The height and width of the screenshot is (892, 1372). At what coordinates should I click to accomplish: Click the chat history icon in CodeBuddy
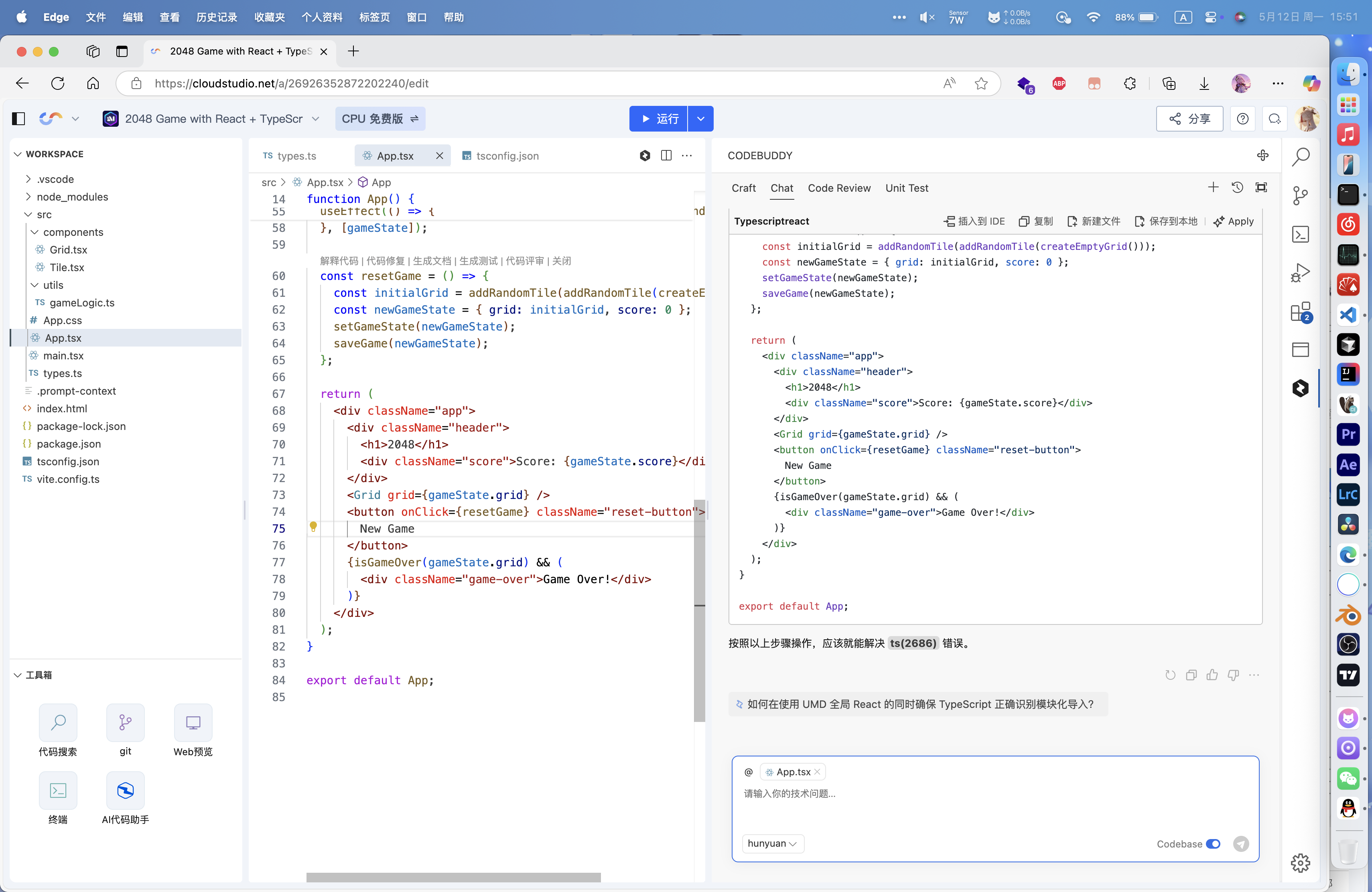[x=1237, y=188]
